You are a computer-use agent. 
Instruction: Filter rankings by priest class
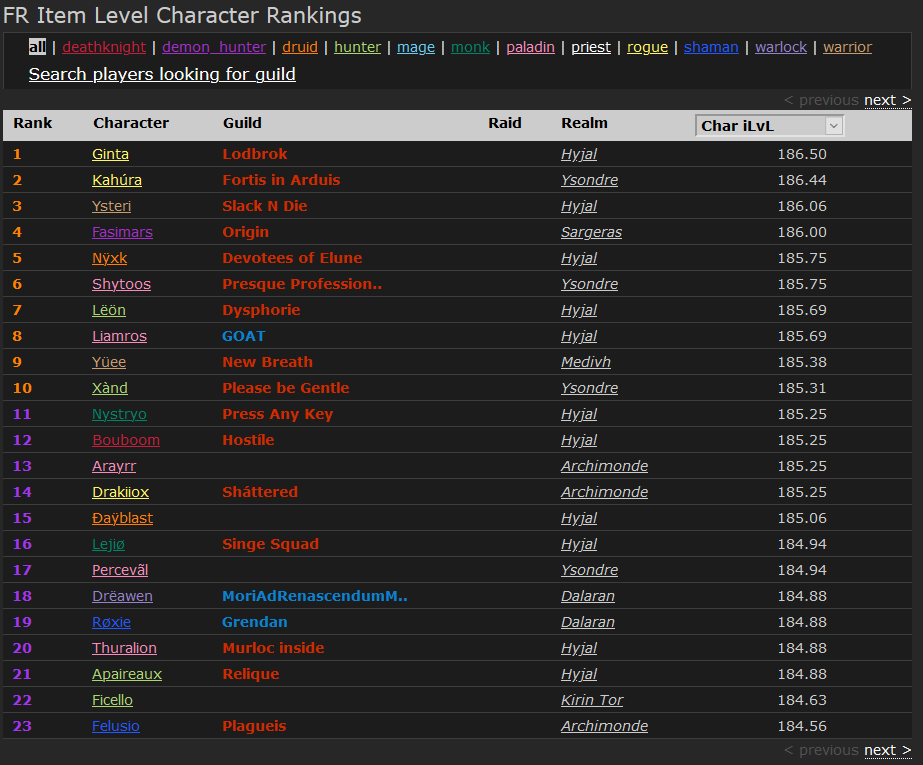pyautogui.click(x=591, y=47)
